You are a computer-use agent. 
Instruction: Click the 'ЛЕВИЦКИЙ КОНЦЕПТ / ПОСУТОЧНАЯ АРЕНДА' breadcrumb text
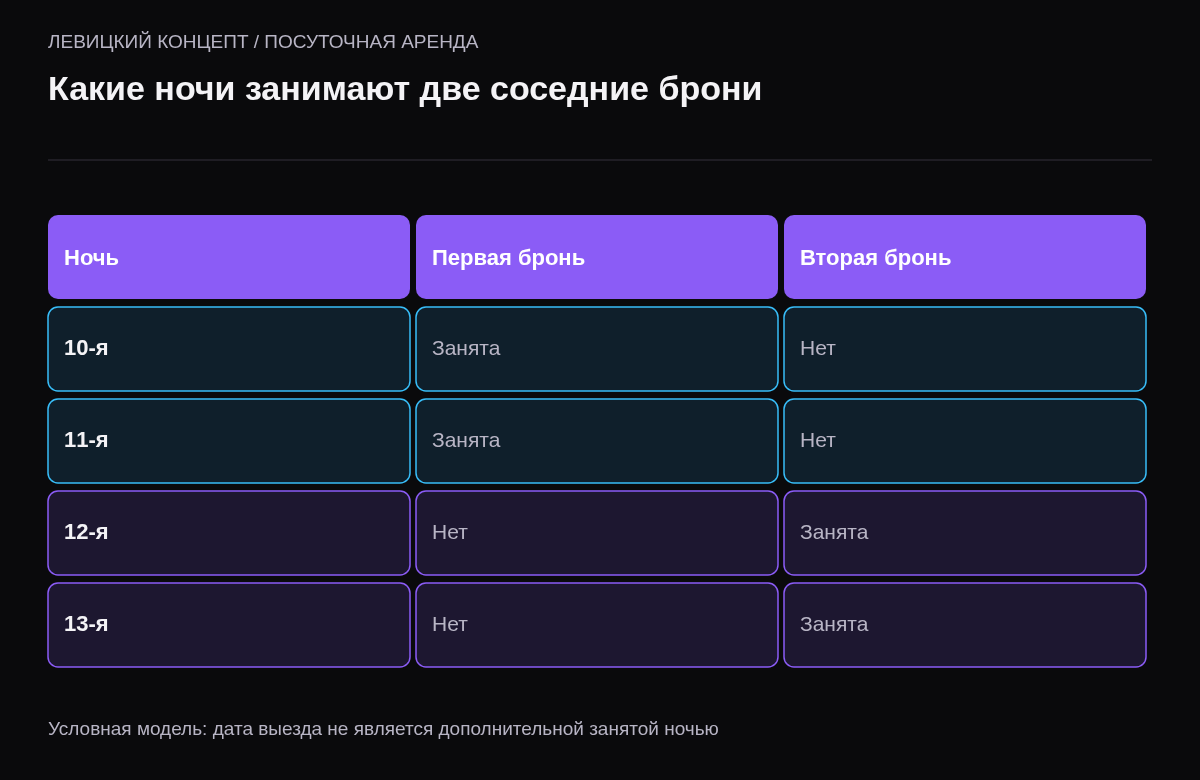(x=263, y=42)
